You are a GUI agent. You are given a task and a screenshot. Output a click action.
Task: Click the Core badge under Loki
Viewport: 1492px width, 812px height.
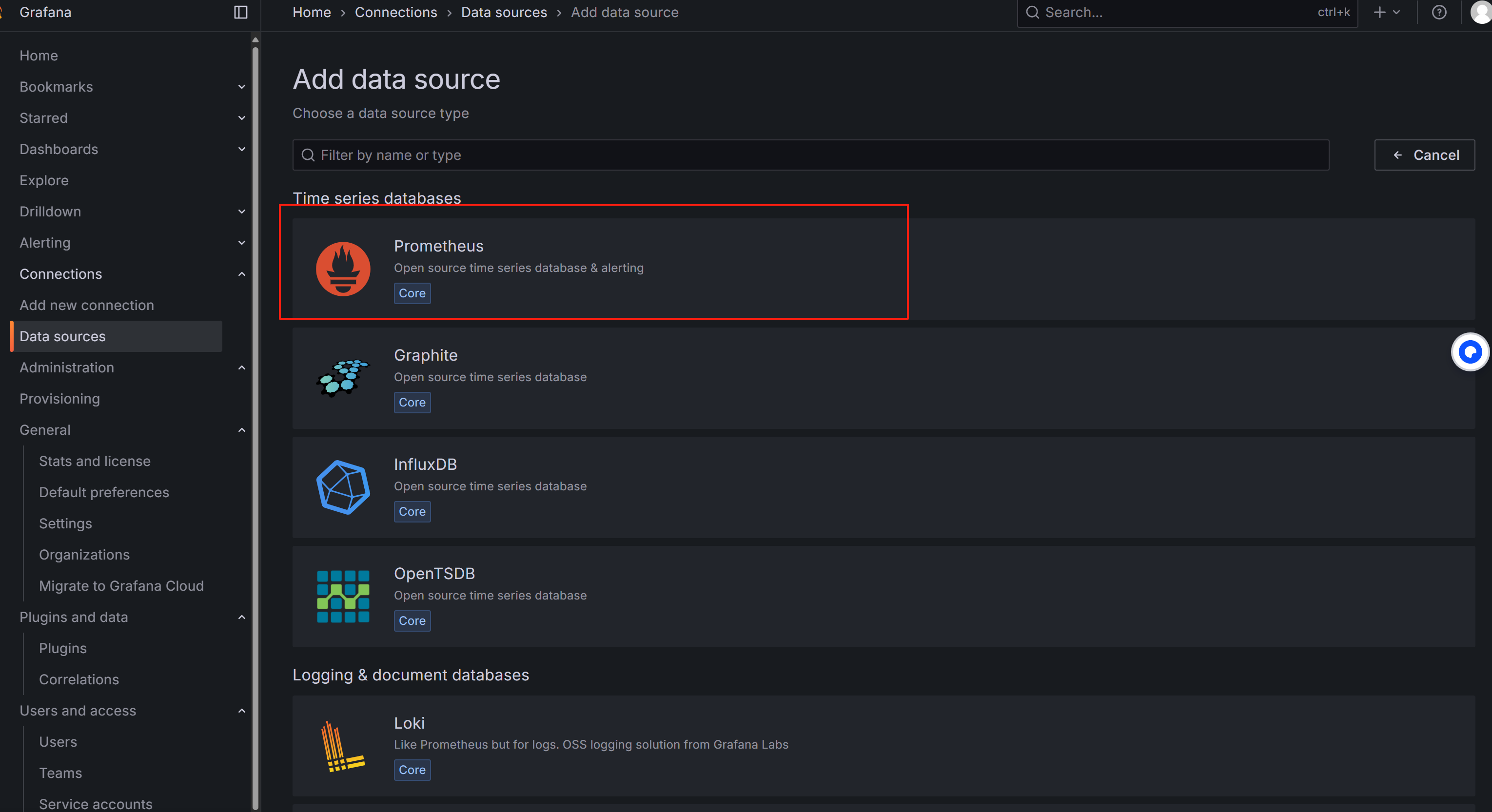(x=412, y=770)
